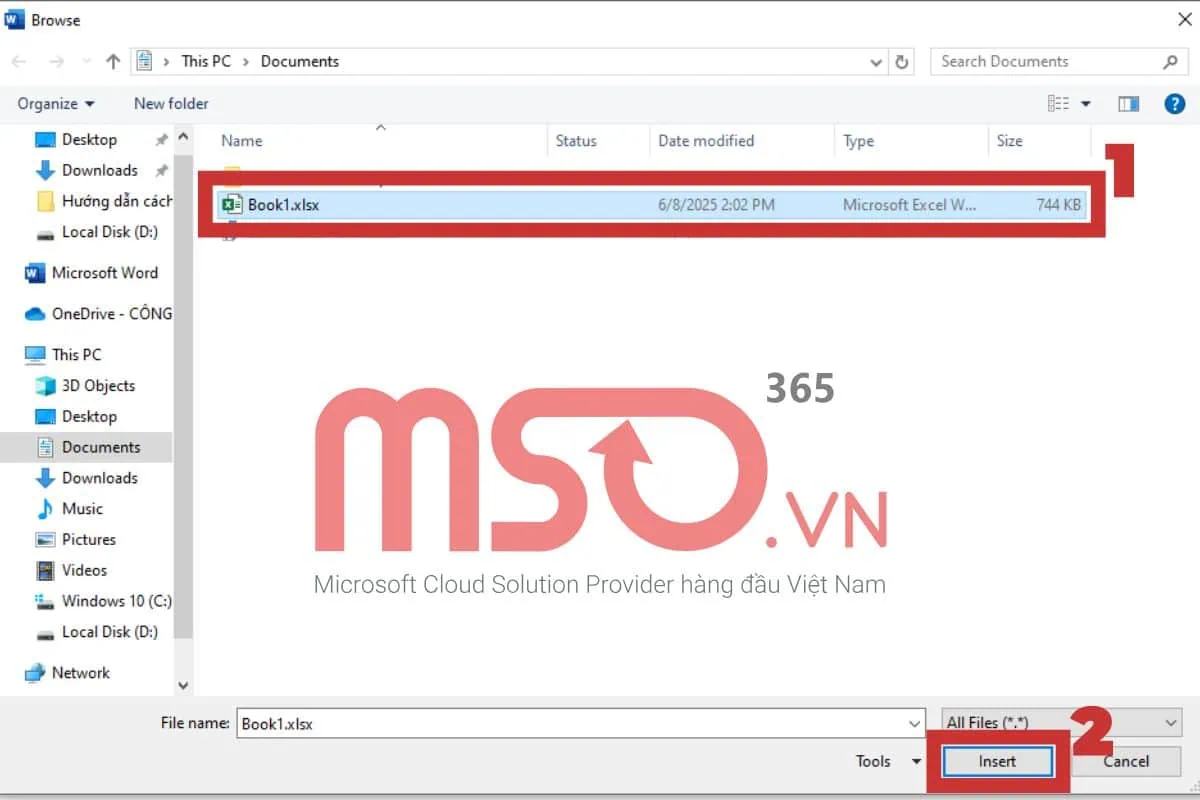Viewport: 1200px width, 800px height.
Task: Click the sidebar vertical scrollbar
Action: click(x=184, y=400)
